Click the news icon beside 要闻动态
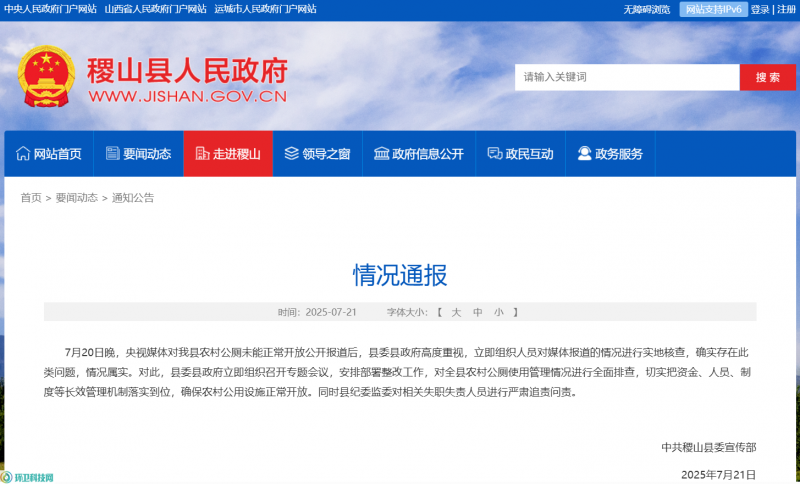Image resolution: width=800 pixels, height=484 pixels. tap(113, 154)
